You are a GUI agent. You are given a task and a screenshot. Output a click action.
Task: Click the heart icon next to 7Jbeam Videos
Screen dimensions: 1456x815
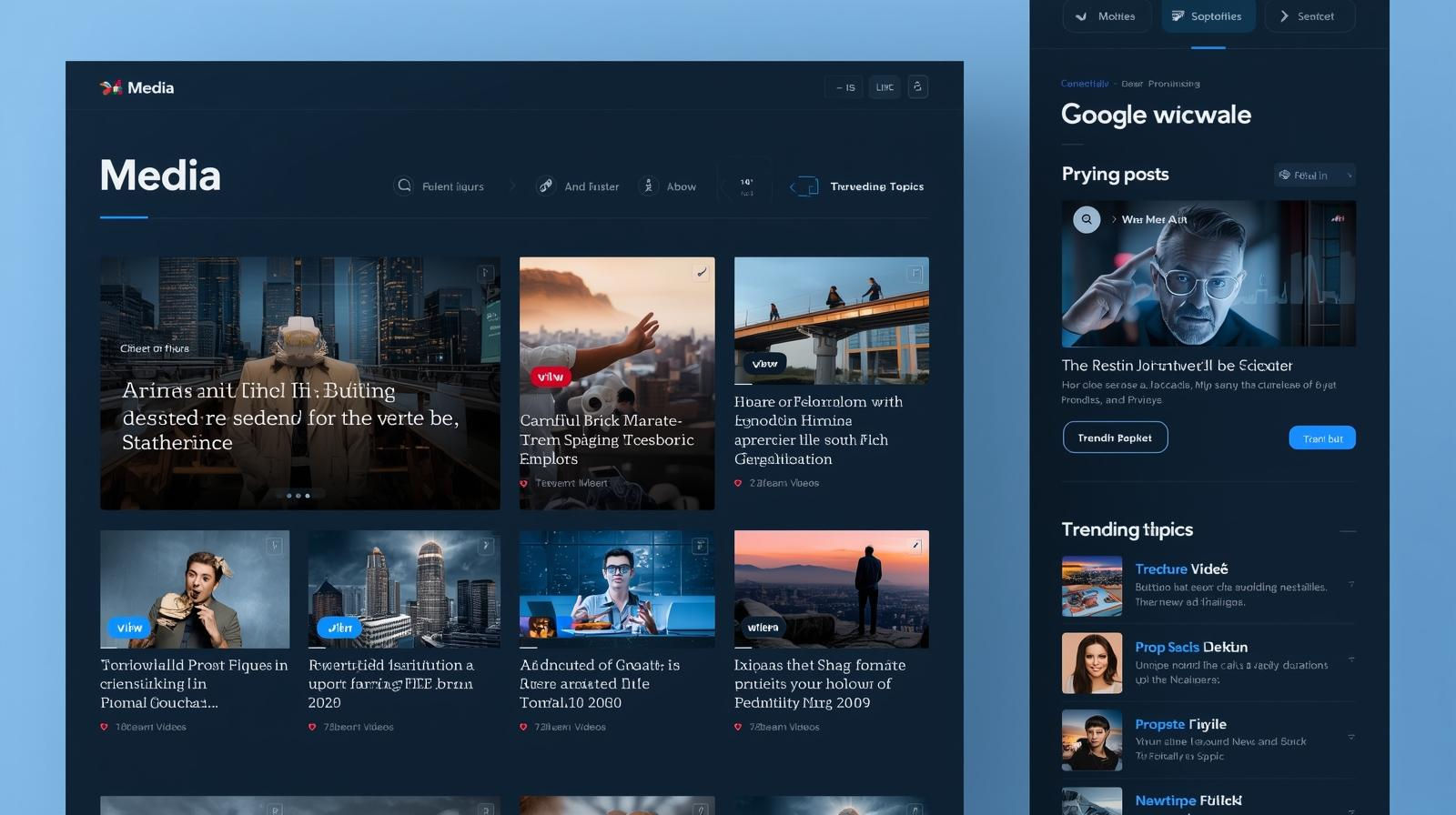click(x=738, y=727)
